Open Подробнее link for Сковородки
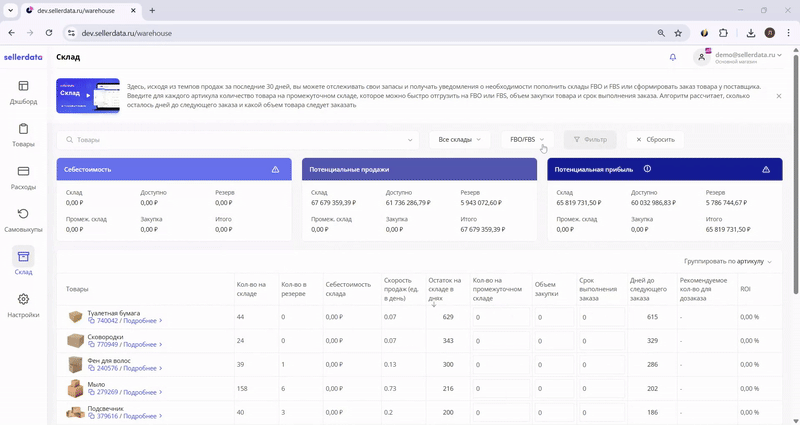This screenshot has width=800, height=425. (143, 344)
